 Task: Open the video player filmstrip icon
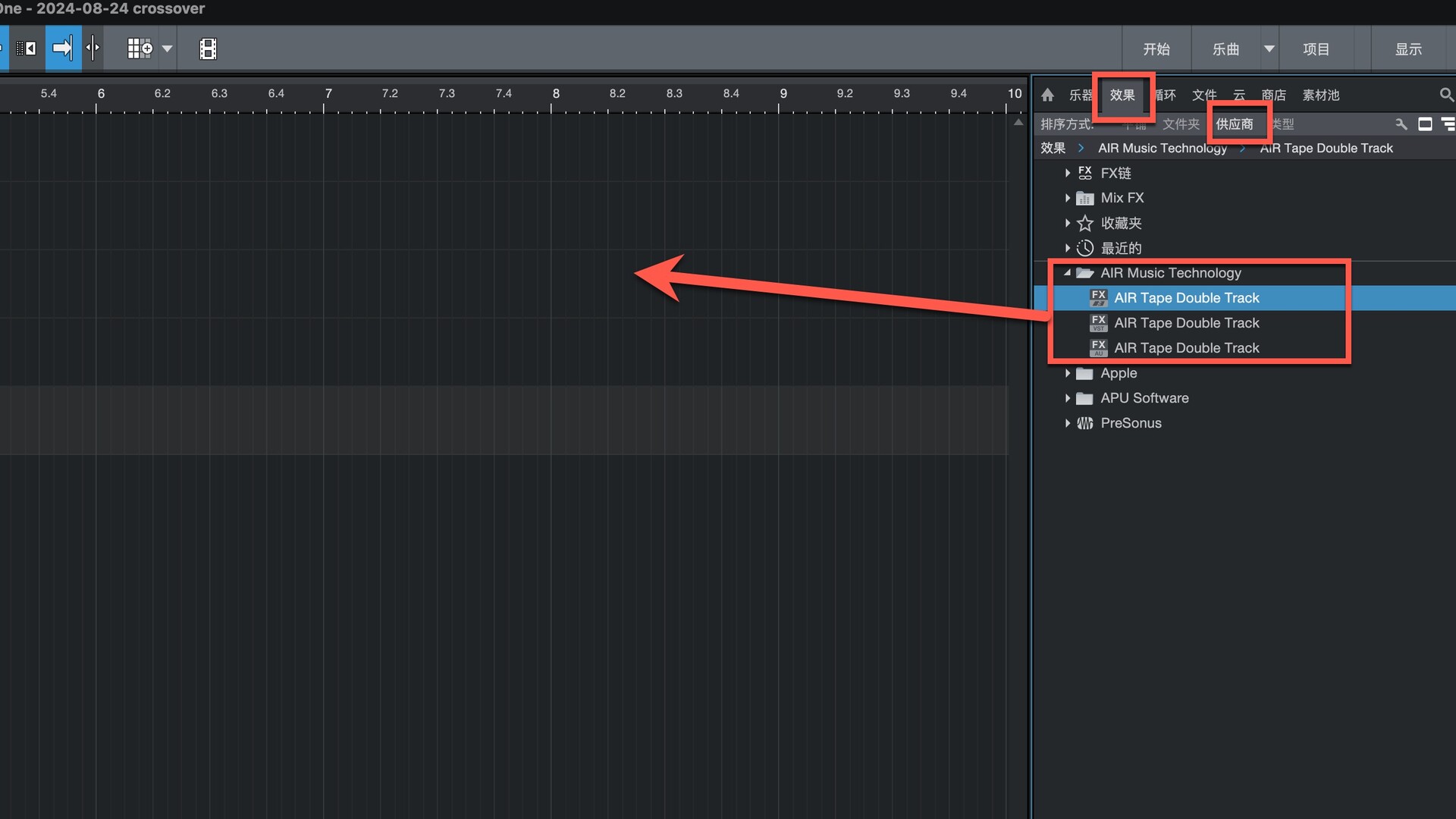tap(208, 49)
